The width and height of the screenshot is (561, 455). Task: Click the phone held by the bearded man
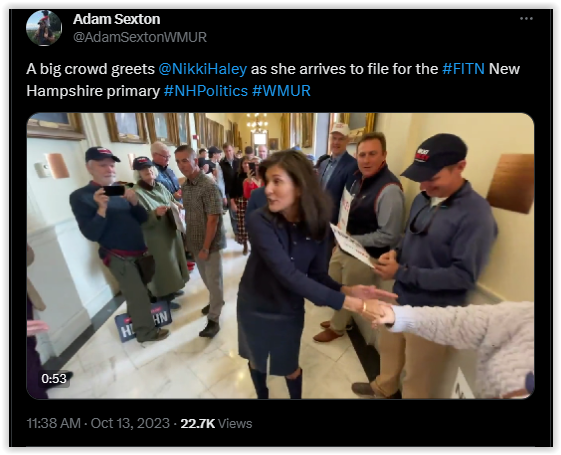[114, 190]
